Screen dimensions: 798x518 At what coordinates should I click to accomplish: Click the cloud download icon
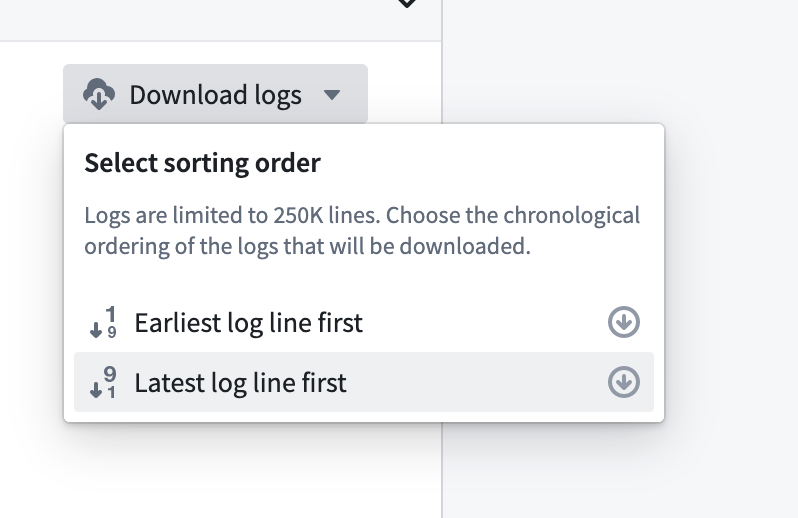[98, 95]
